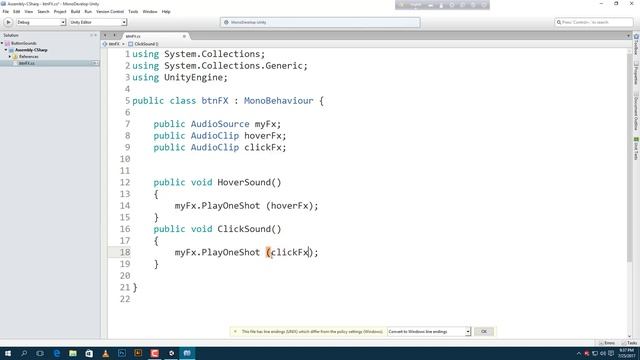Open the View menu
Image resolution: width=640 pixels, height=360 pixels.
(29, 11)
